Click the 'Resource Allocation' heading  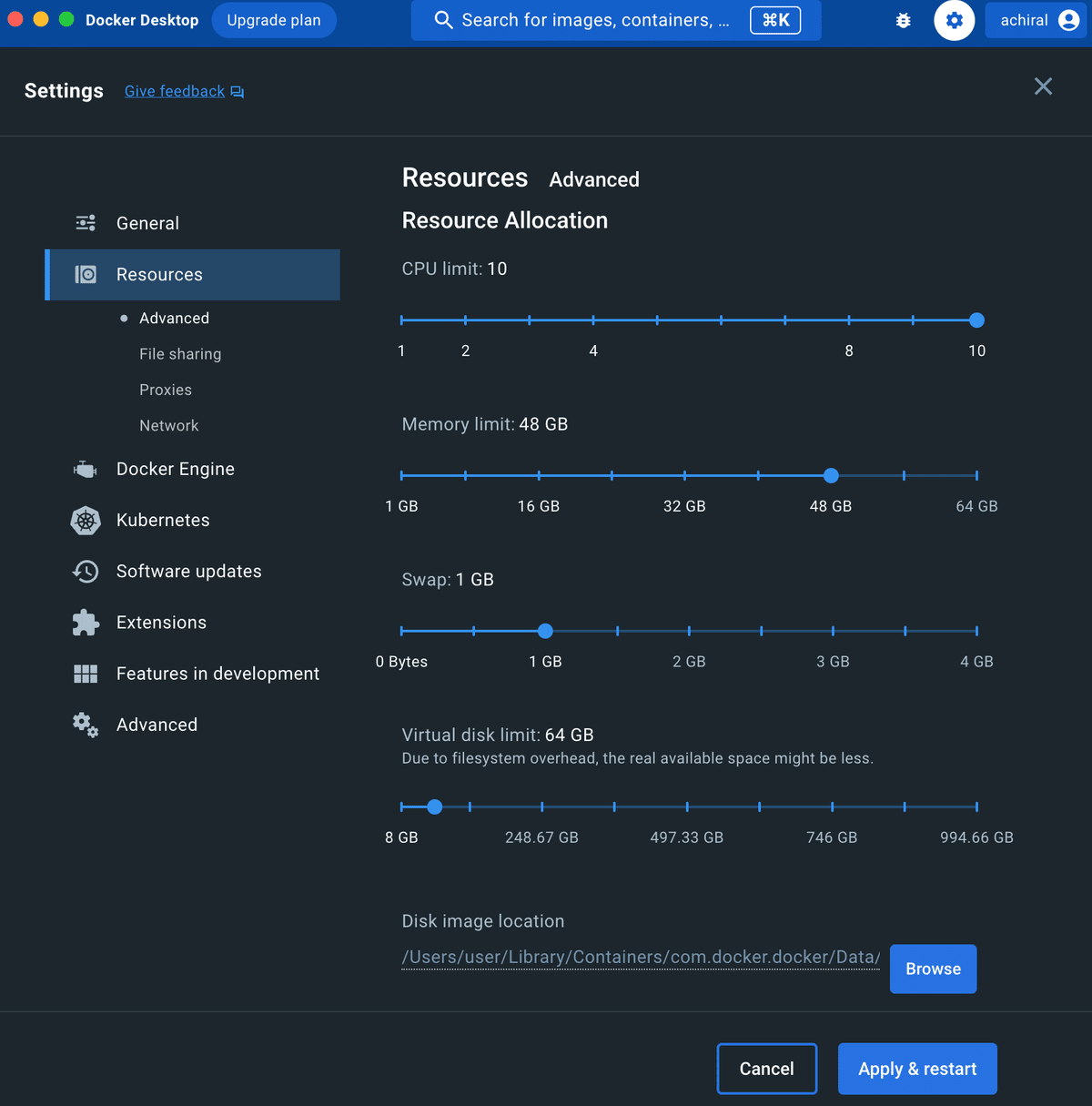click(x=505, y=220)
